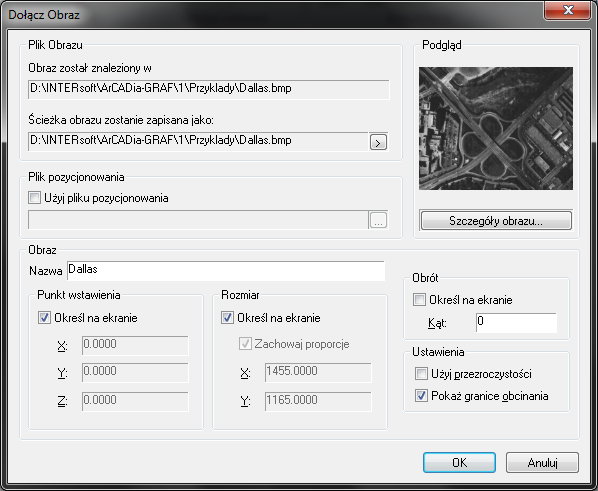Click the insertion point Z coordinate field
The image size is (598, 491).
[x=135, y=401]
